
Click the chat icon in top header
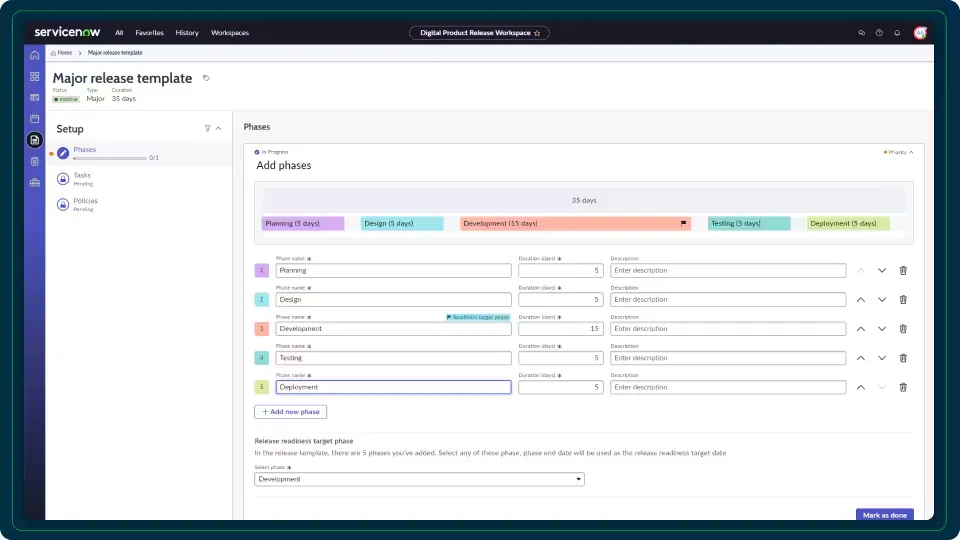tap(861, 33)
